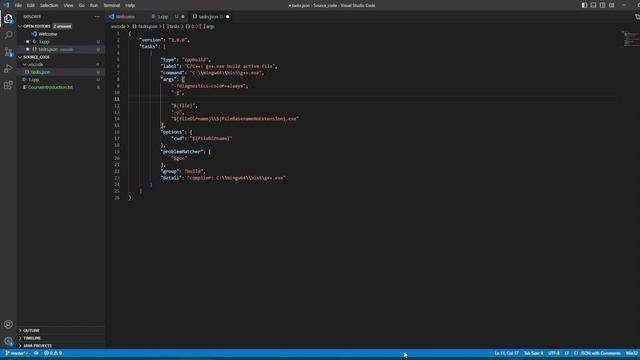Viewport: 640px width, 360px height.
Task: Toggle secondary side bar layout icon
Action: [602, 5]
